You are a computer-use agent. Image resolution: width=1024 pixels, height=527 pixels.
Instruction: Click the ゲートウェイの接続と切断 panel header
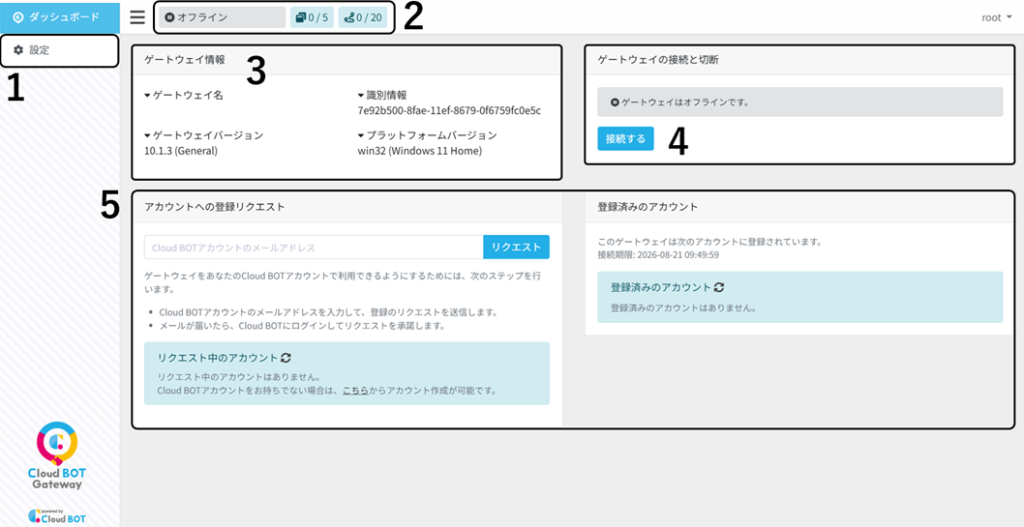(x=799, y=59)
